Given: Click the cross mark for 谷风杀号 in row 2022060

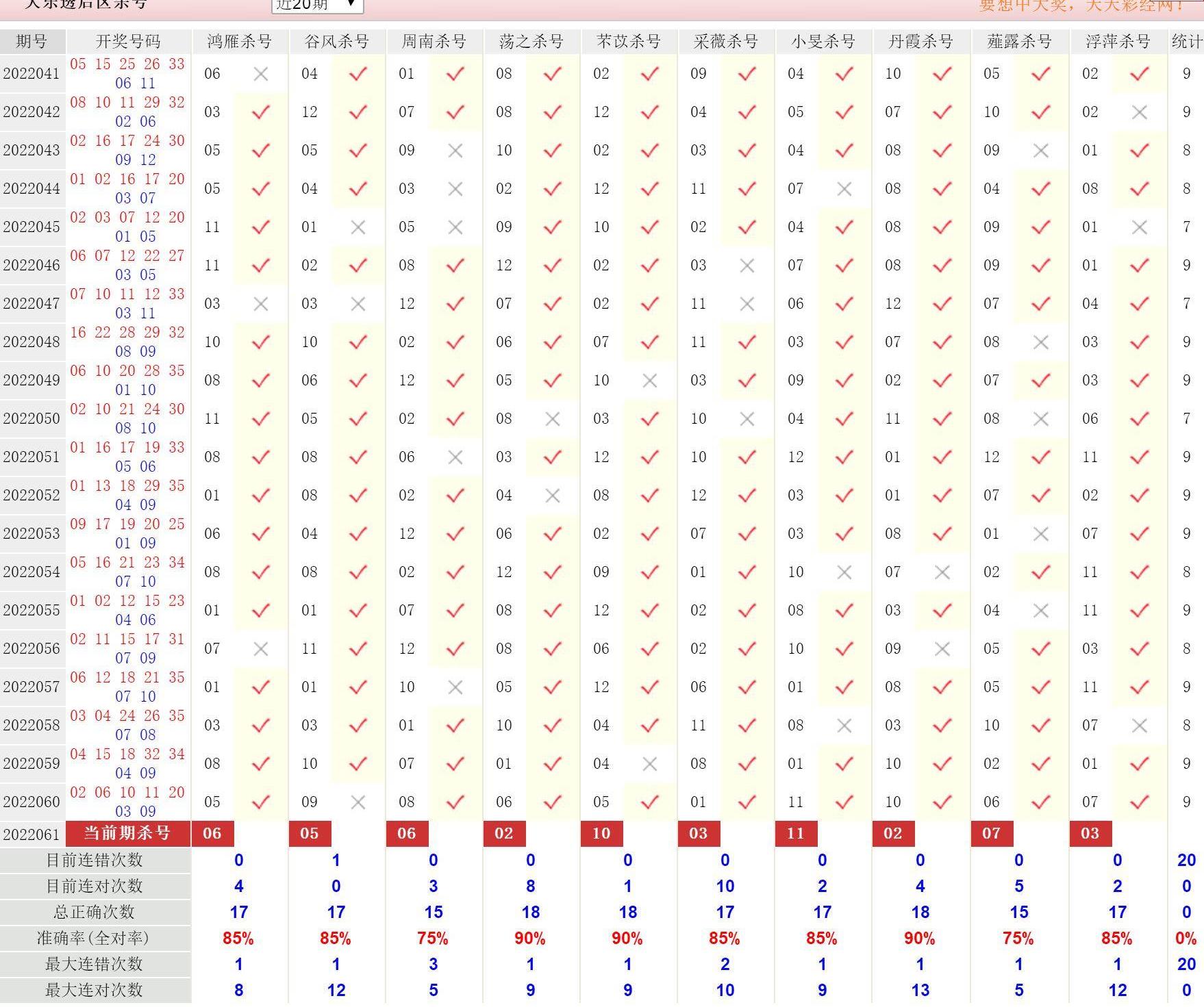Looking at the screenshot, I should 358,802.
